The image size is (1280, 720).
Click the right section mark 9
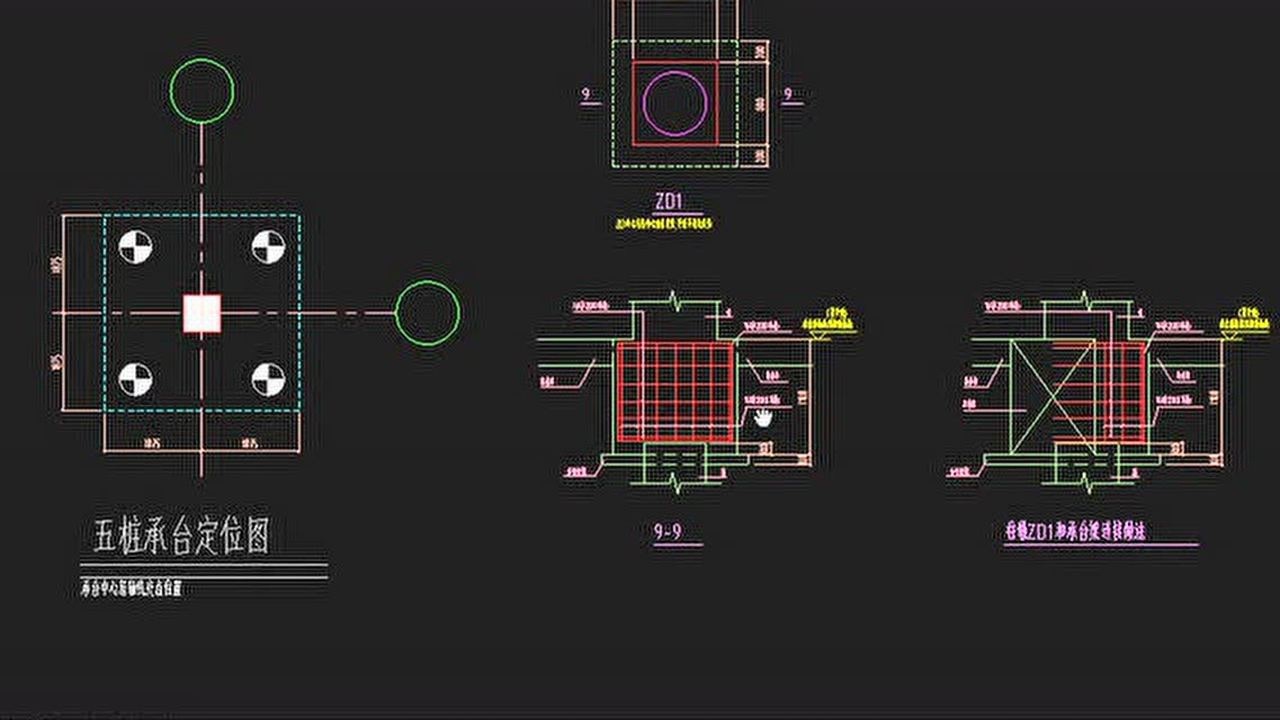pos(788,96)
